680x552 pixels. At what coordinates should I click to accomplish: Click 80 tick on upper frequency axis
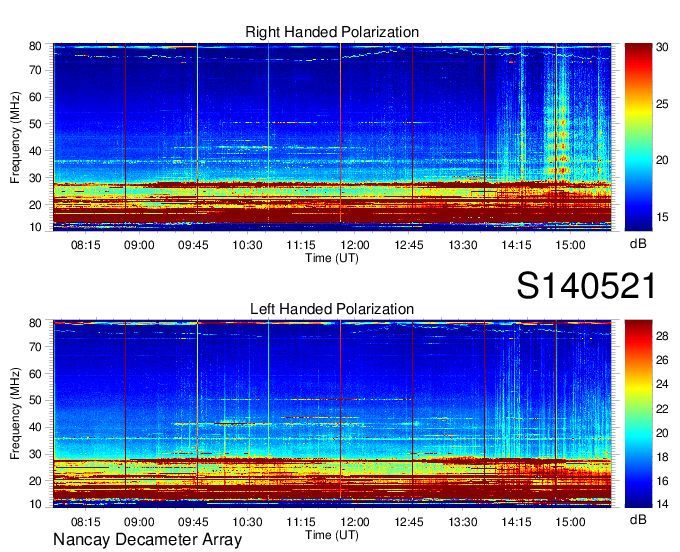pyautogui.click(x=35, y=46)
